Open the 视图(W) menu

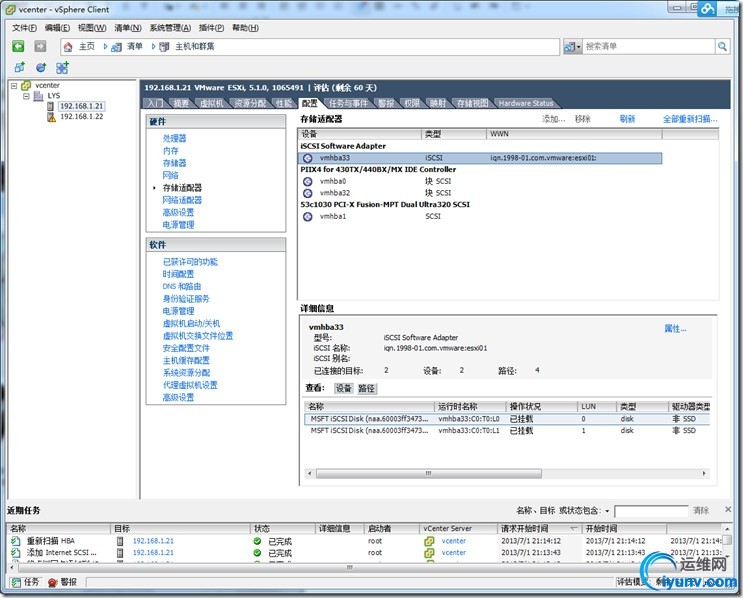(92, 27)
